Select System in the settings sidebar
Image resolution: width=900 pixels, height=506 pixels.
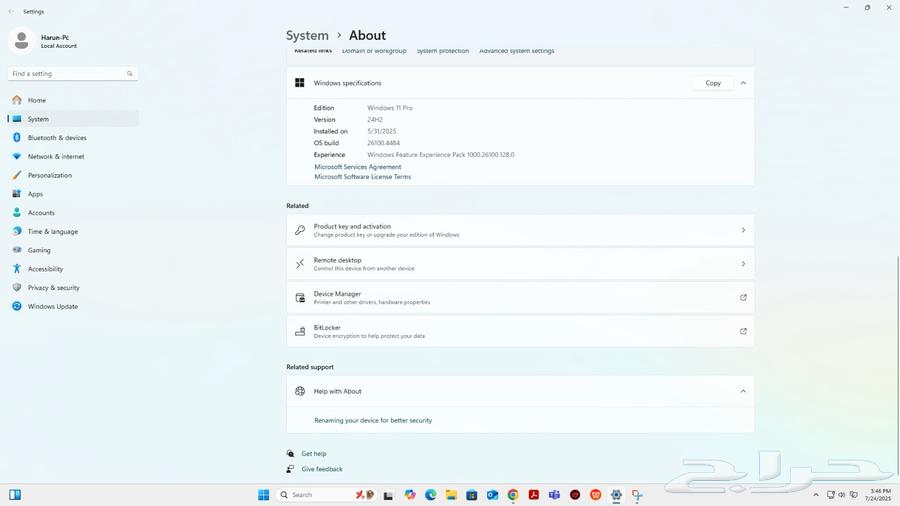point(73,119)
